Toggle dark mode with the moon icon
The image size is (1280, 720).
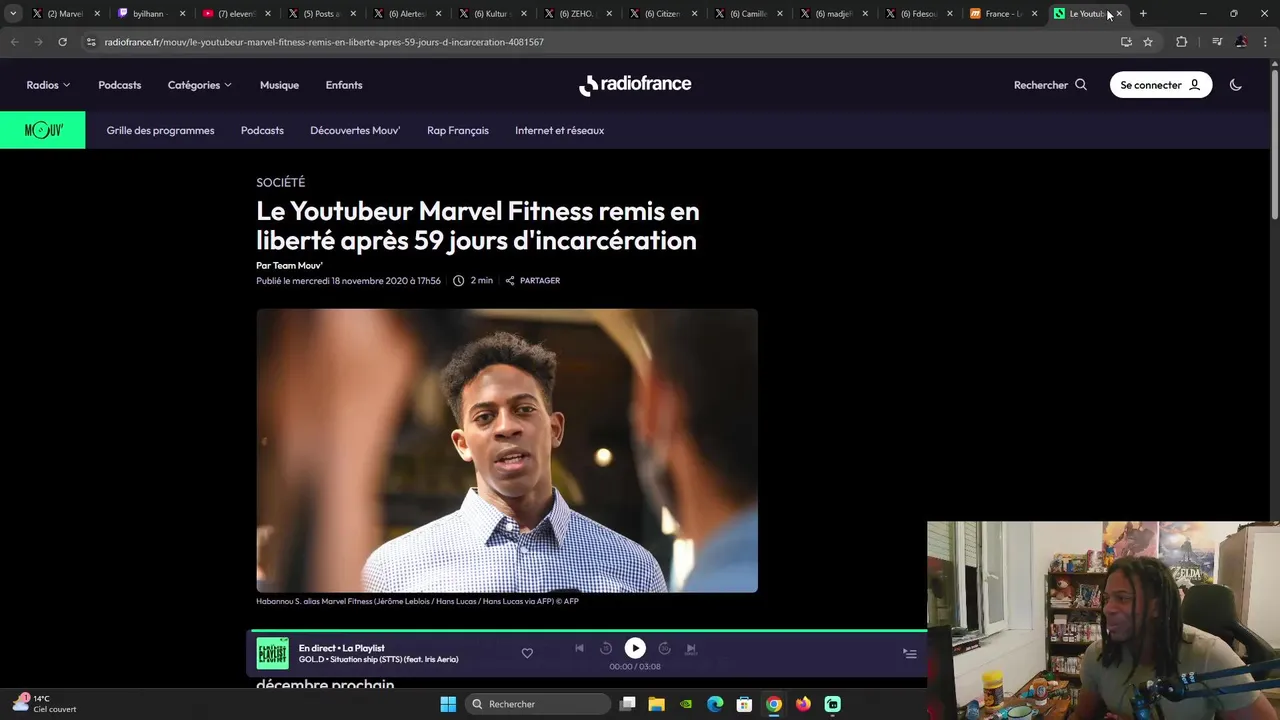pos(1235,85)
